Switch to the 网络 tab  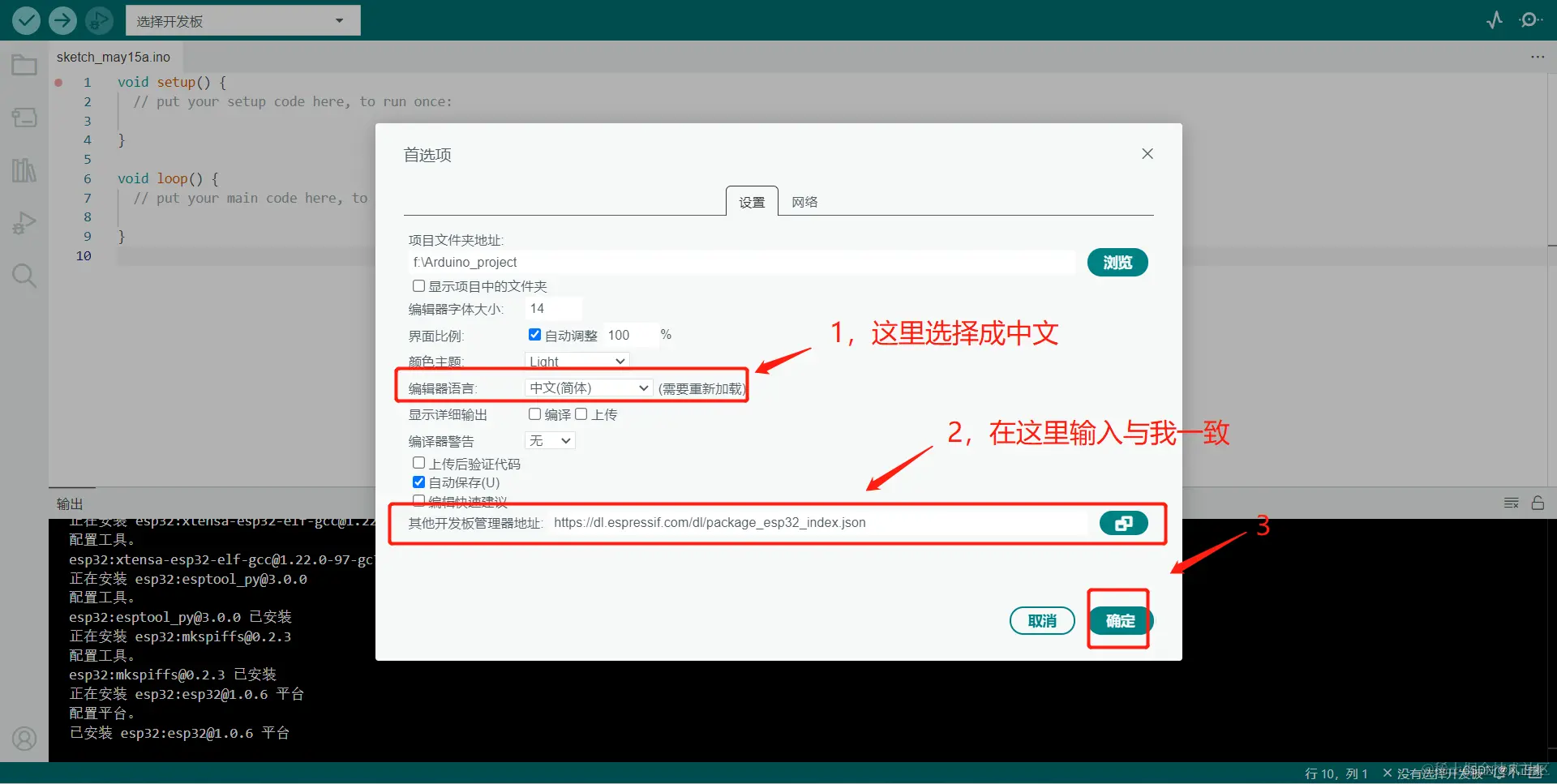pyautogui.click(x=804, y=201)
